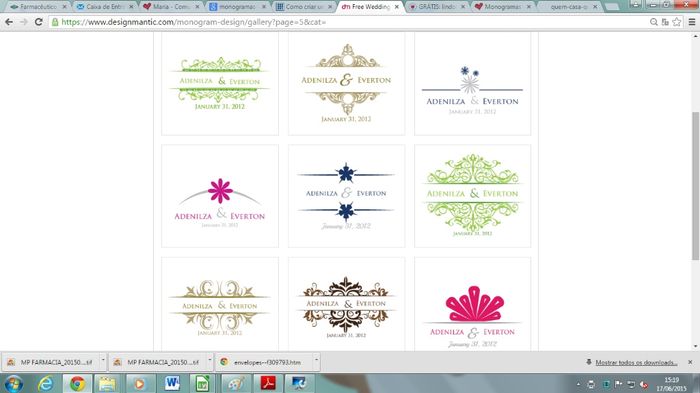This screenshot has width=700, height=393.
Task: Open the Windows Start menu
Action: [14, 384]
